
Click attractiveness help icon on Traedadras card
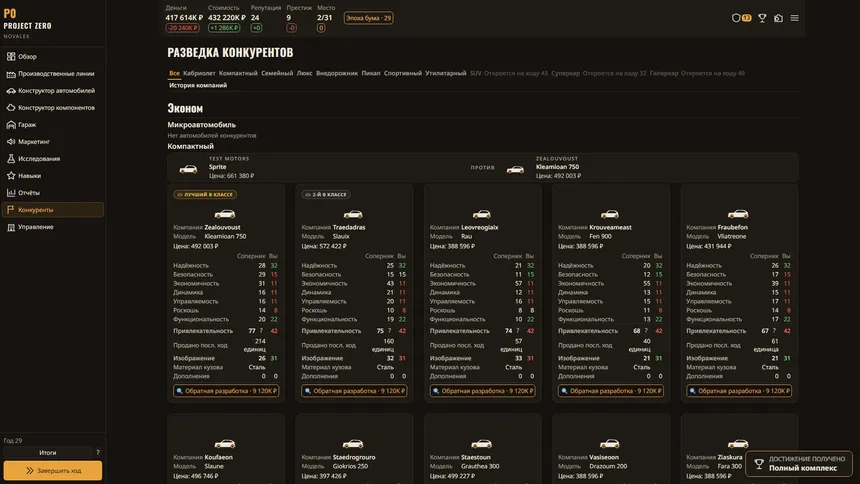389,331
